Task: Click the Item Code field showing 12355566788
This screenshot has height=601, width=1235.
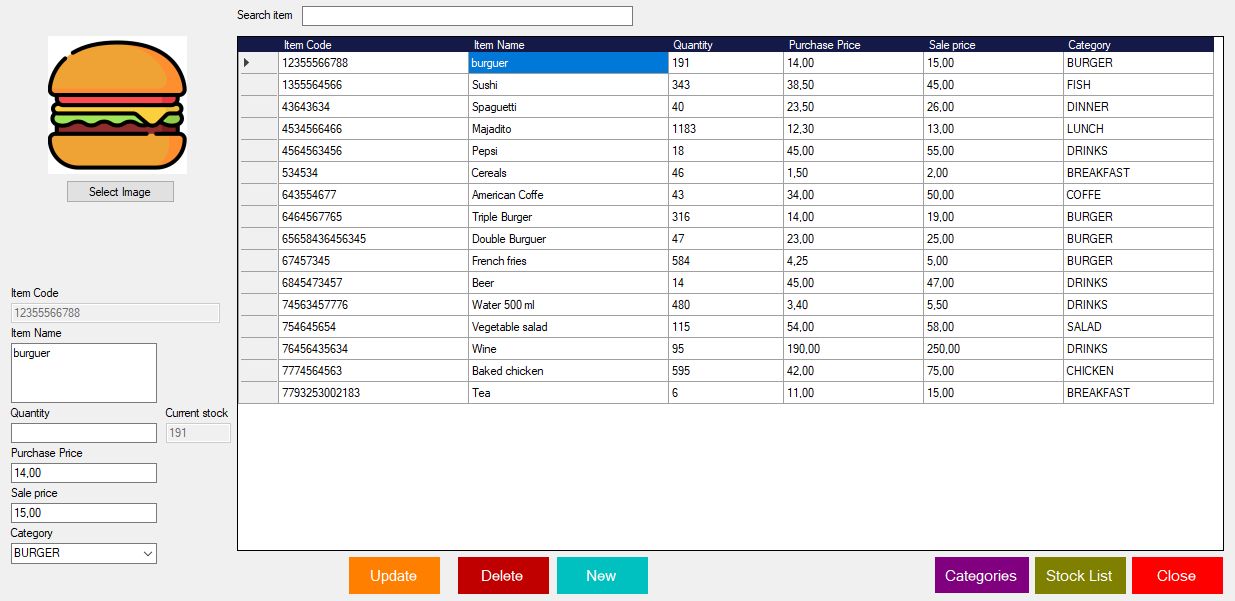Action: point(115,313)
